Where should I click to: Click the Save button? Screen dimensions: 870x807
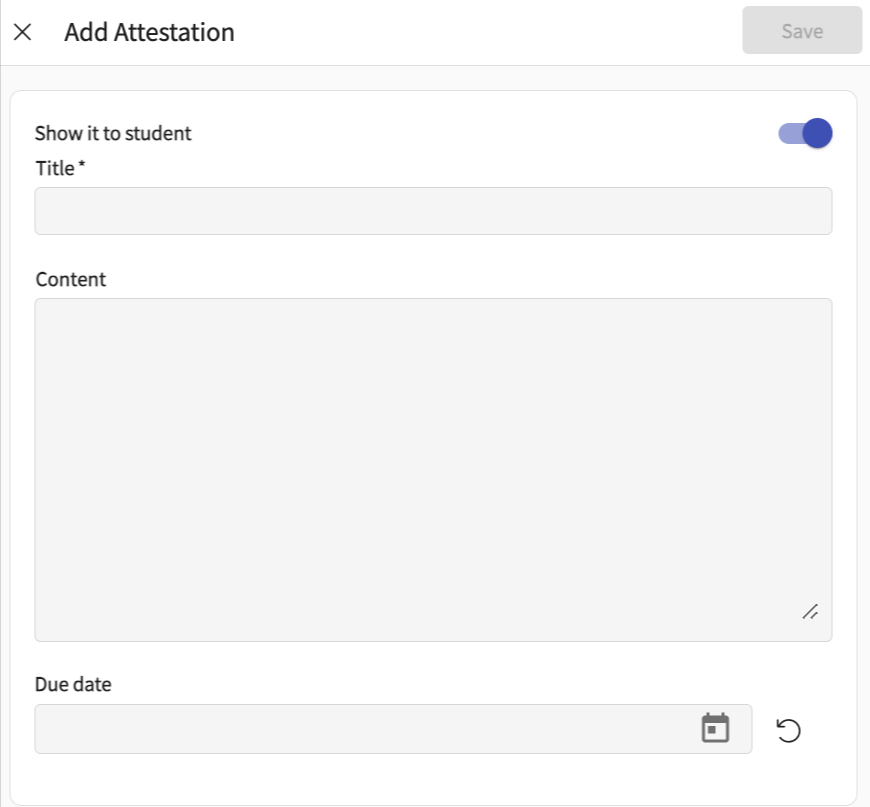(802, 31)
